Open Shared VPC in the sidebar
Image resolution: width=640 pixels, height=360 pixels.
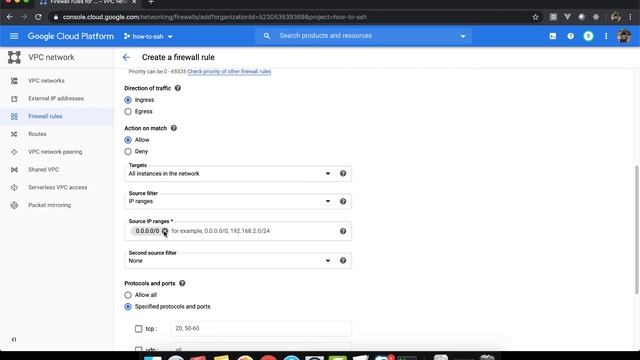click(x=44, y=170)
